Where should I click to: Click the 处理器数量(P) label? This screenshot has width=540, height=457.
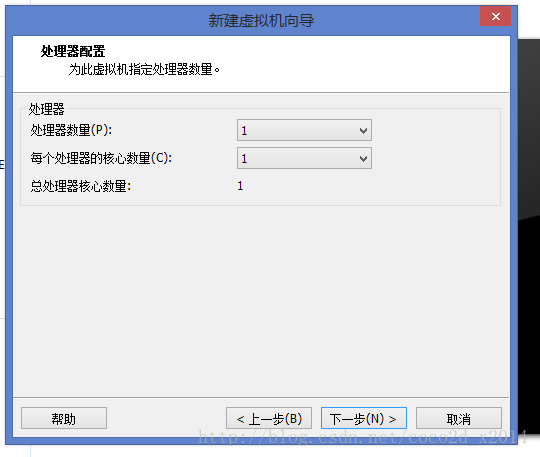(x=71, y=130)
